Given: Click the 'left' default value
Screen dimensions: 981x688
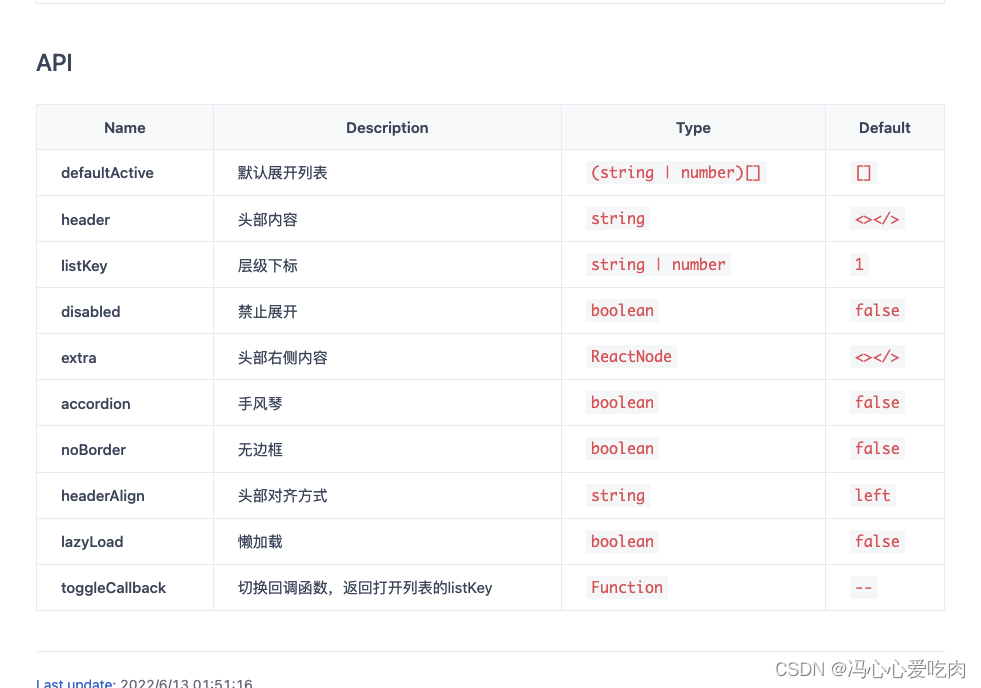Looking at the screenshot, I should pos(873,495).
